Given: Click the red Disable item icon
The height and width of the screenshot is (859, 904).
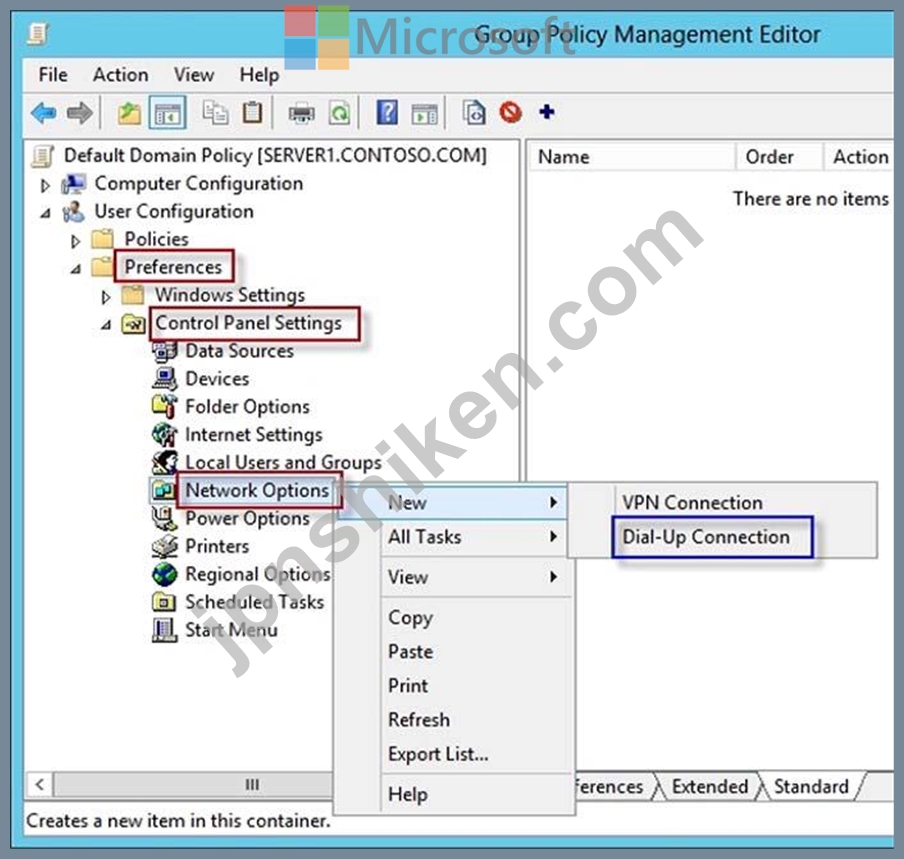Looking at the screenshot, I should (510, 112).
